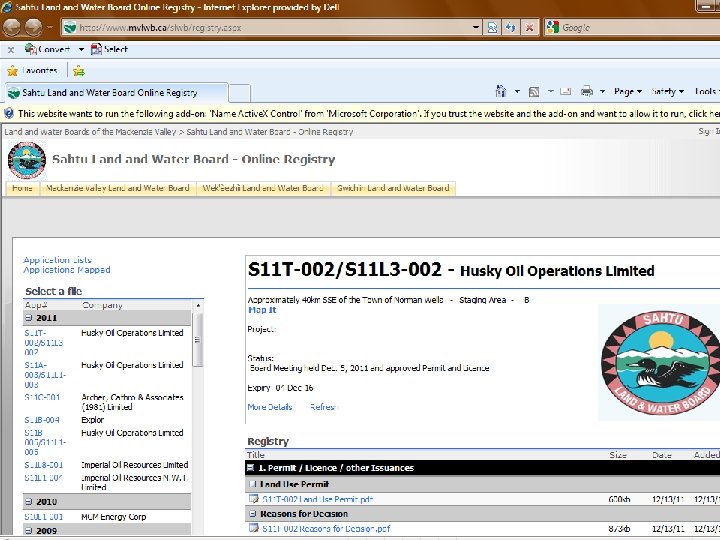Click the Home icon in command bar
This screenshot has height=540, width=720.
click(x=501, y=91)
